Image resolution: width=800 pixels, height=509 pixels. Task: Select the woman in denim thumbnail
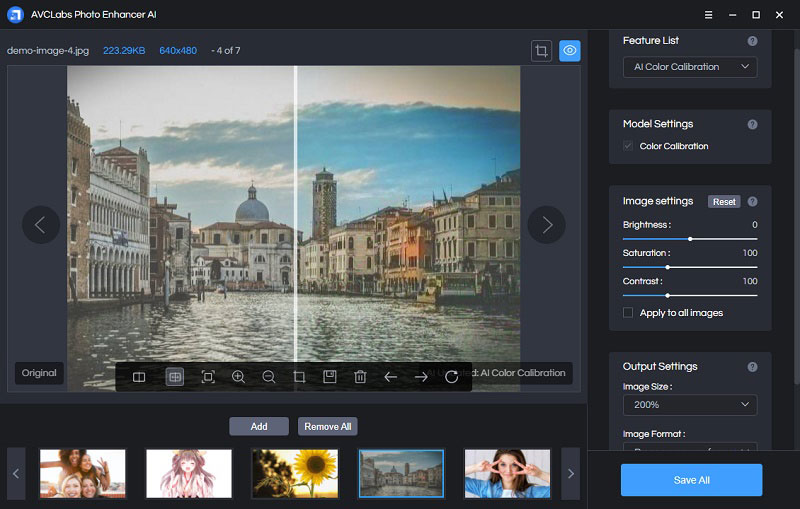(507, 473)
